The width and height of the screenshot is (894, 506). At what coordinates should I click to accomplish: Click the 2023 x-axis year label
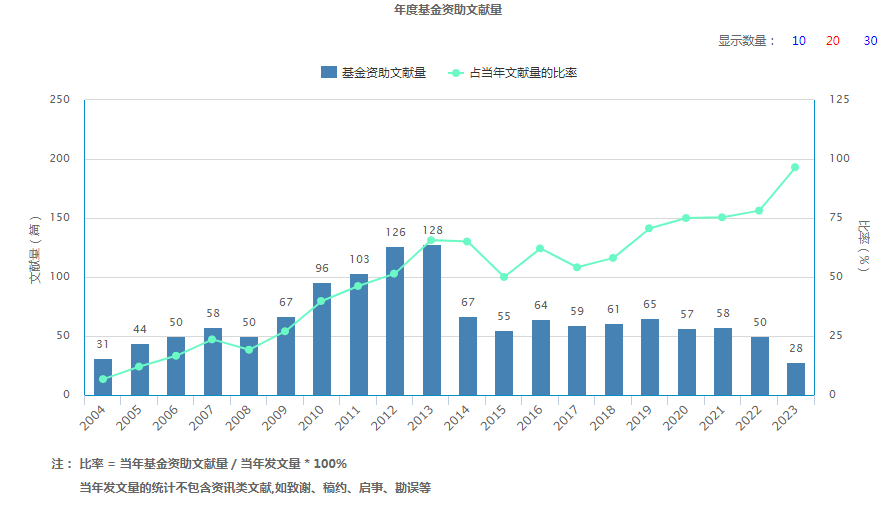coord(785,418)
